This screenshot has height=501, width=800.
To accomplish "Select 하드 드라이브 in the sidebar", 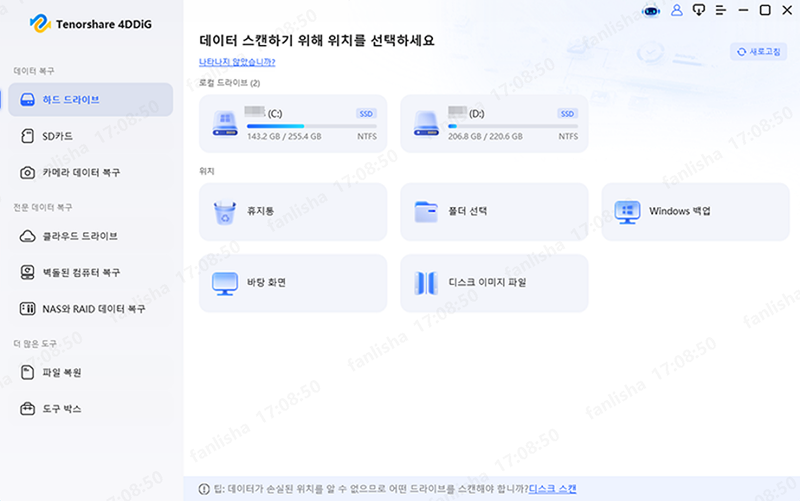I will click(x=90, y=99).
